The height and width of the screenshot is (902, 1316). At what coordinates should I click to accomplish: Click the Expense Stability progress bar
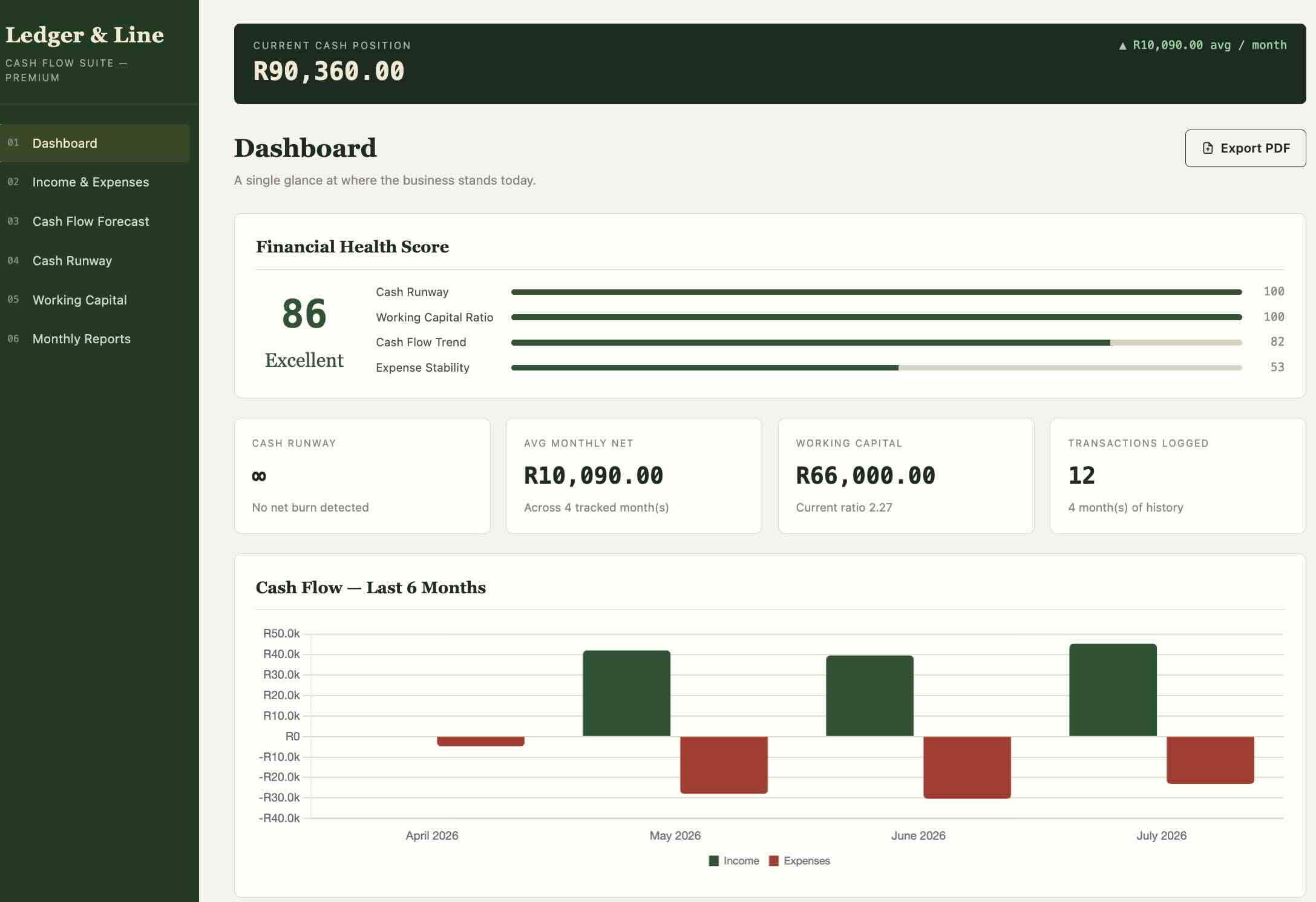click(x=877, y=367)
